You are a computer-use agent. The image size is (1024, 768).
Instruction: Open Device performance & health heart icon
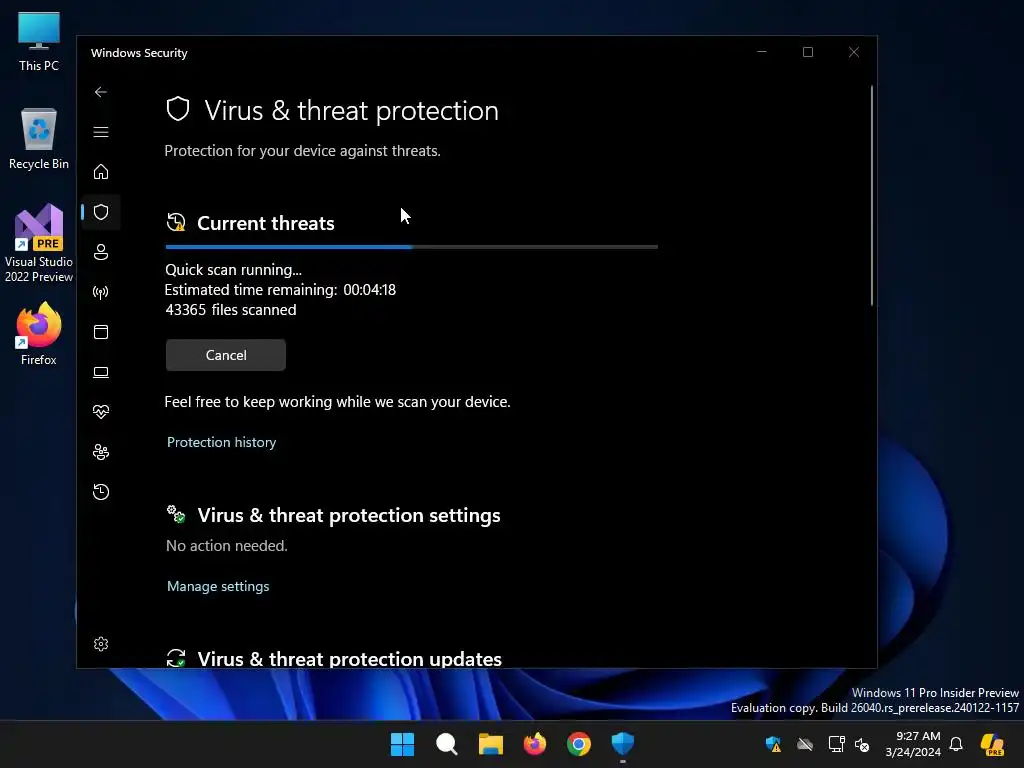[101, 412]
